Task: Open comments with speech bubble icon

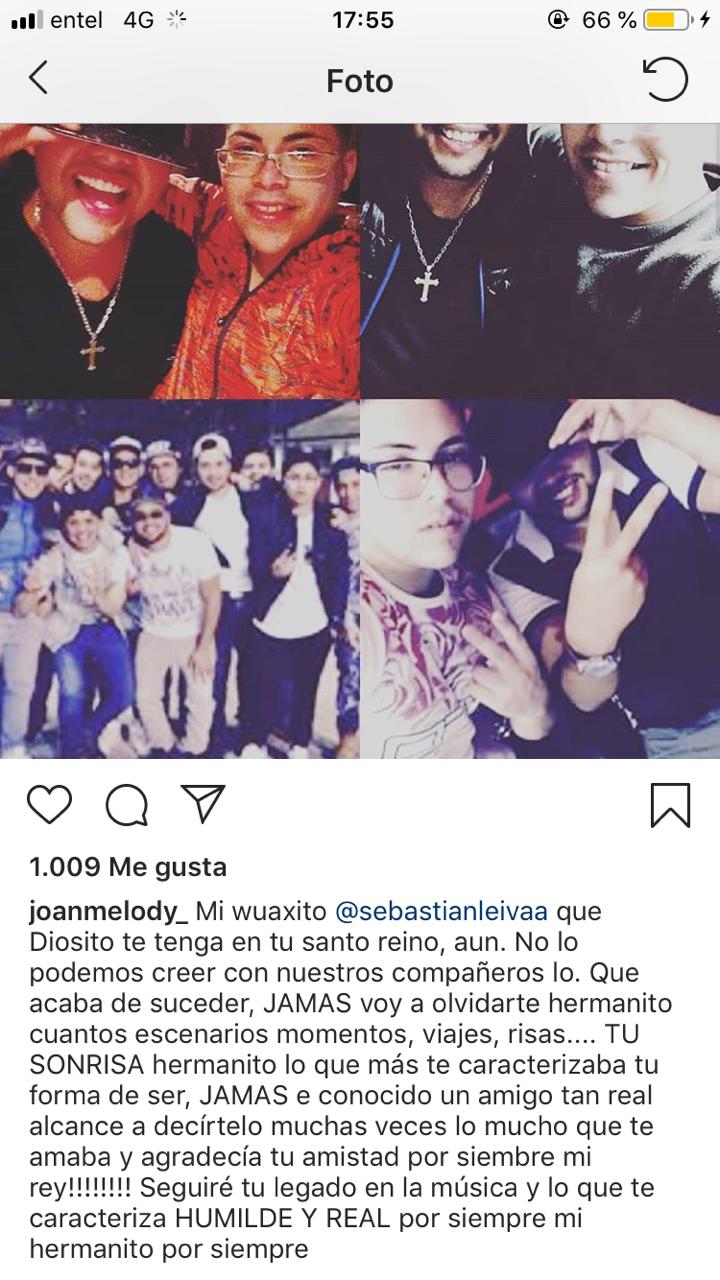Action: coord(127,805)
